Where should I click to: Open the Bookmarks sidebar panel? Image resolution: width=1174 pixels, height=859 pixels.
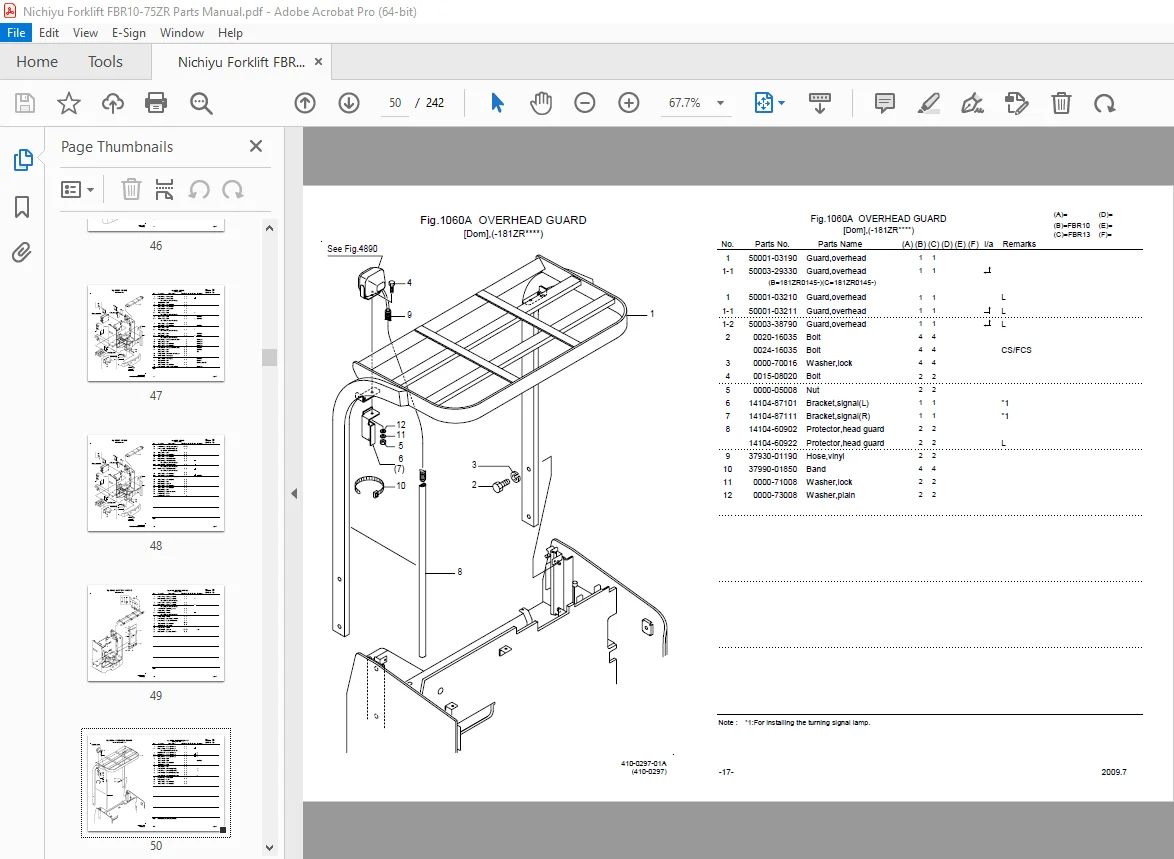click(x=22, y=207)
